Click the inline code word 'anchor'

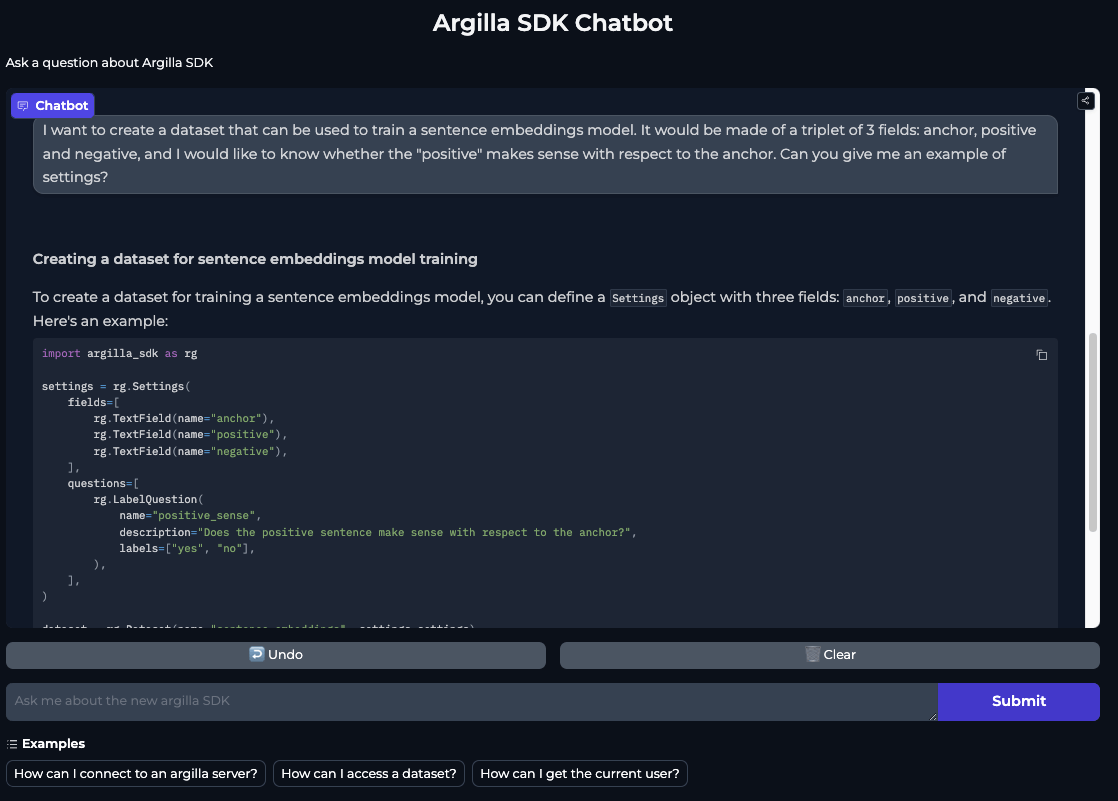coord(865,298)
